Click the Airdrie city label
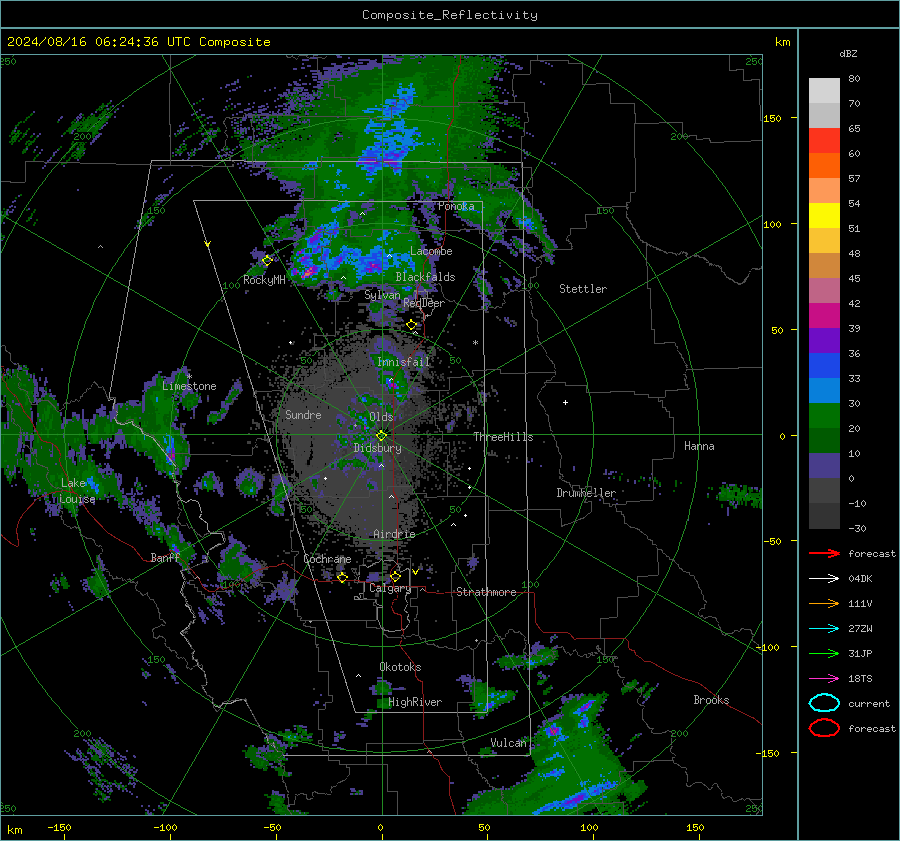Image resolution: width=900 pixels, height=841 pixels. click(x=394, y=534)
